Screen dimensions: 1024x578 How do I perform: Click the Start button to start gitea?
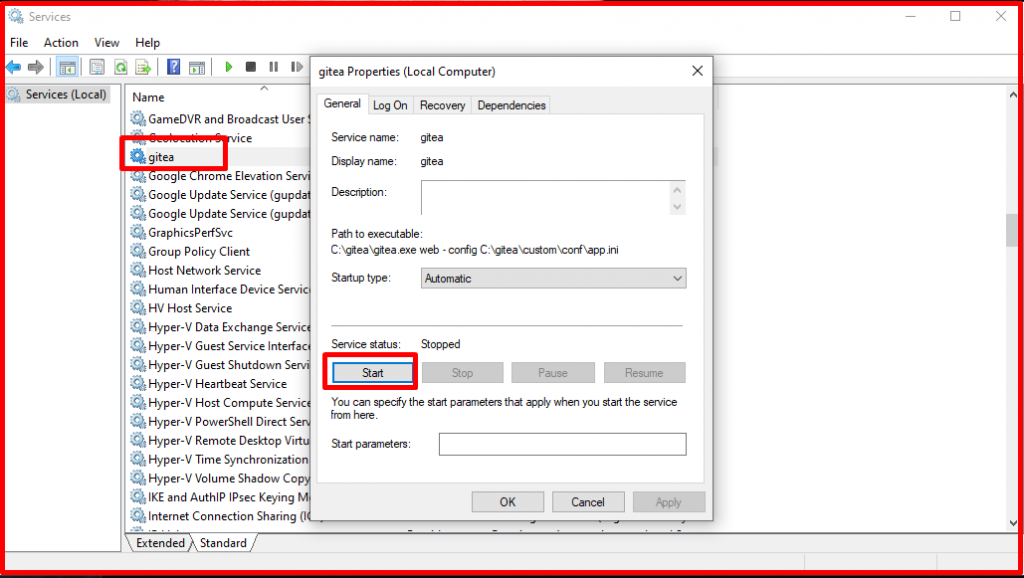[x=372, y=373]
